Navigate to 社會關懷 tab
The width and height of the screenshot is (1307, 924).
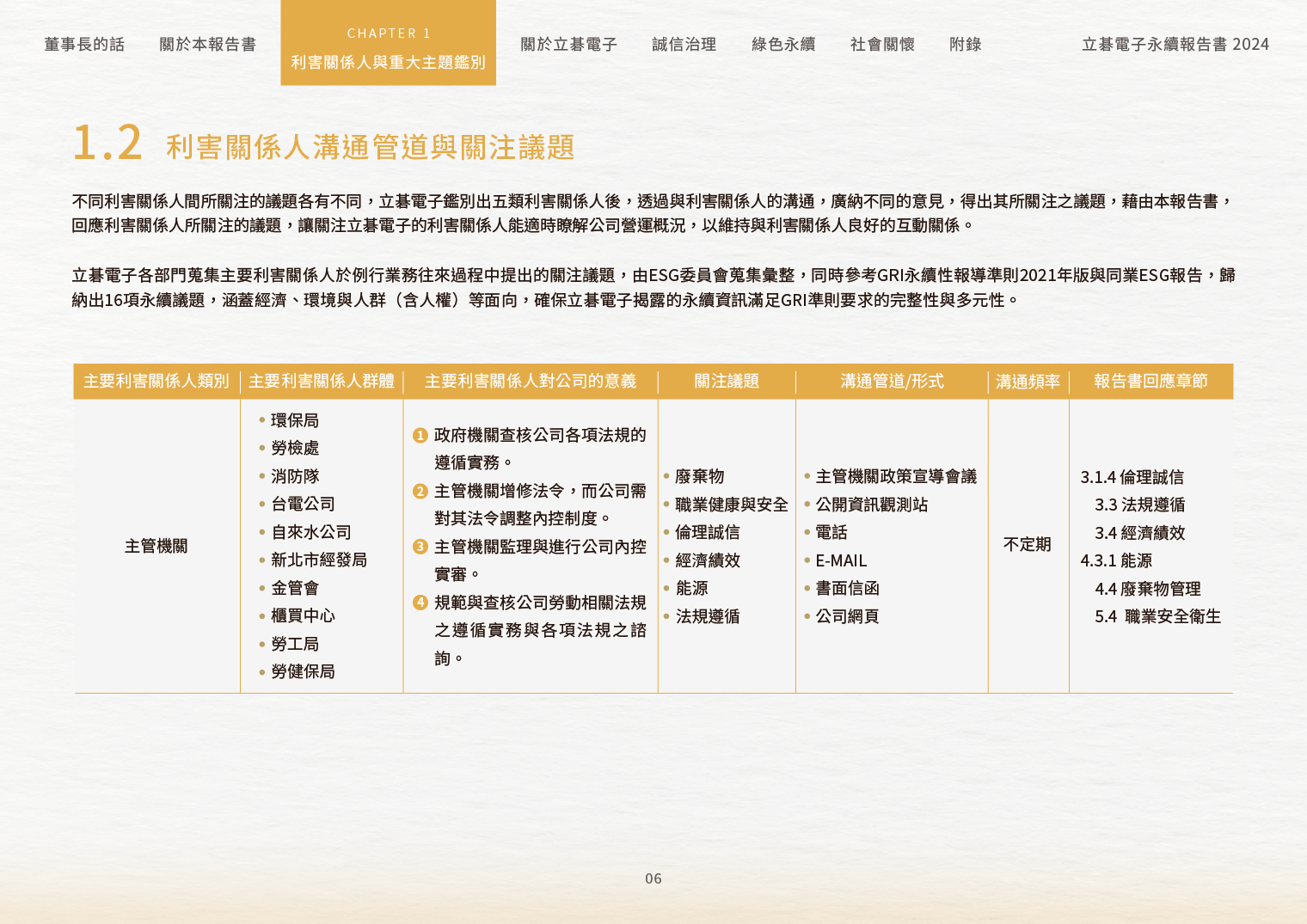(882, 44)
